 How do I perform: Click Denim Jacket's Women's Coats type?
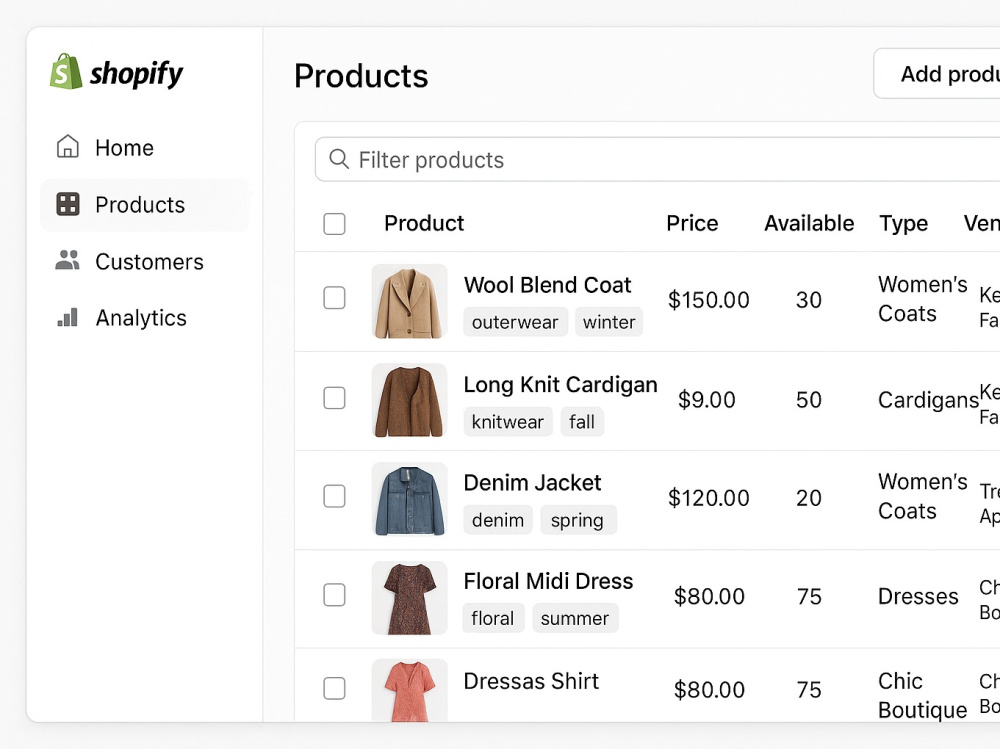pos(922,496)
